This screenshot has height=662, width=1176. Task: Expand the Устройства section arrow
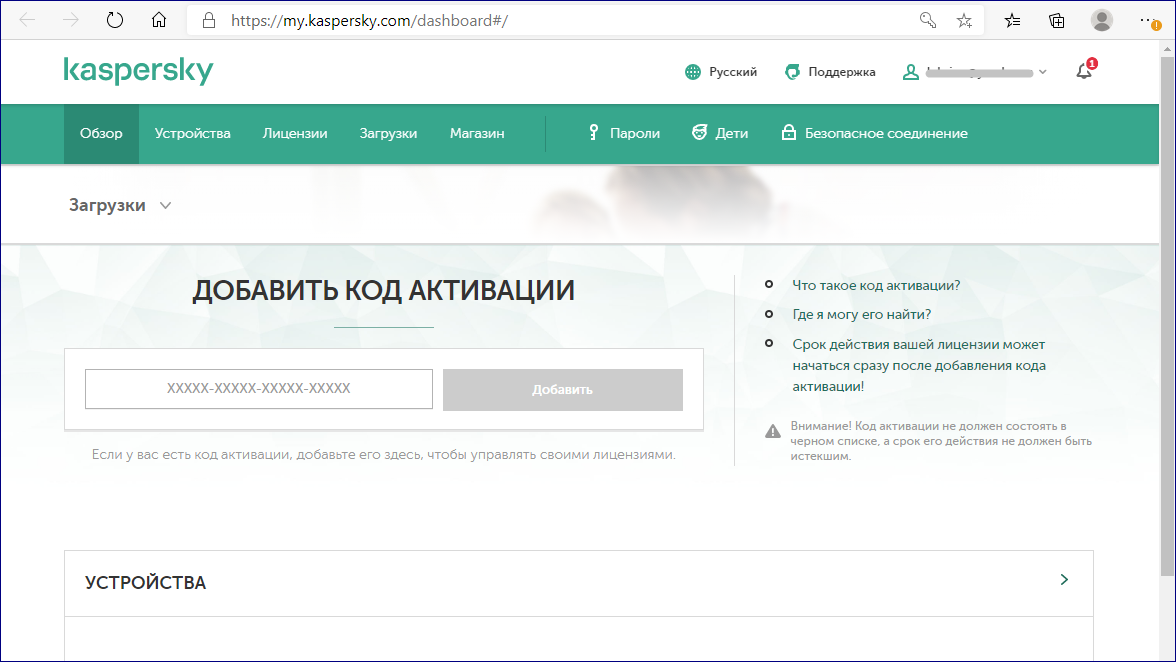point(1064,580)
